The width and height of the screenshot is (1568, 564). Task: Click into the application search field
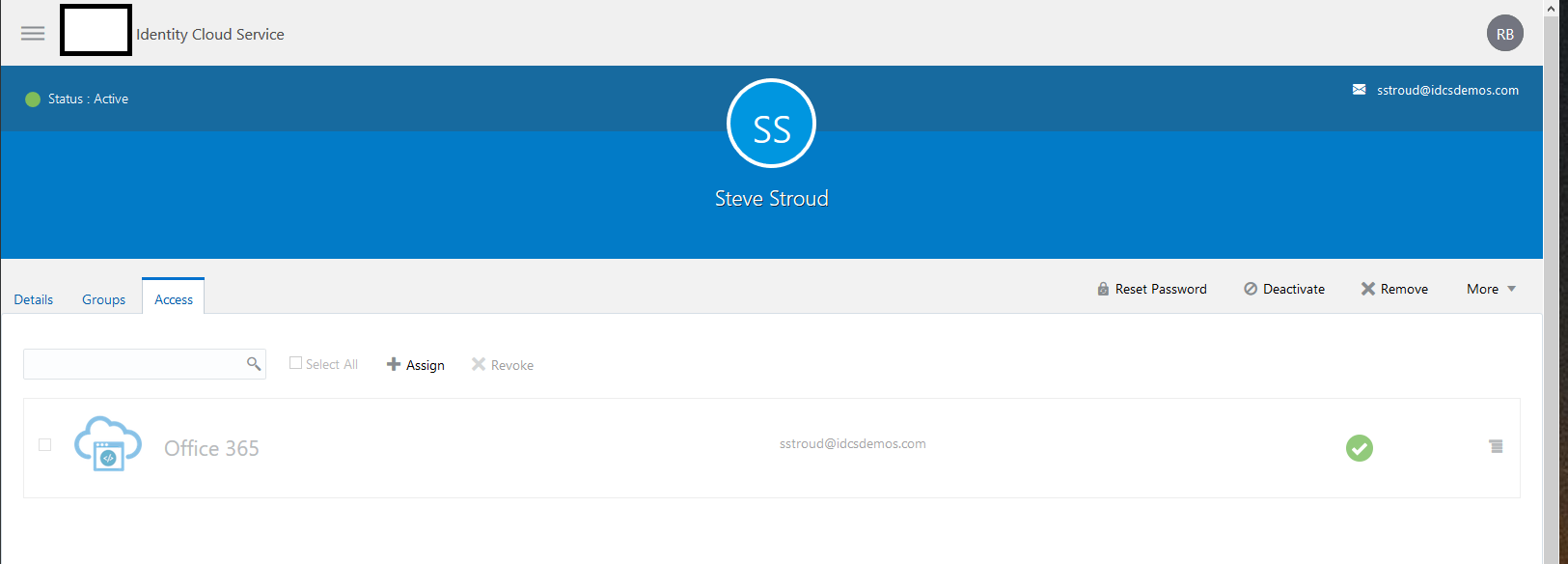pyautogui.click(x=133, y=364)
